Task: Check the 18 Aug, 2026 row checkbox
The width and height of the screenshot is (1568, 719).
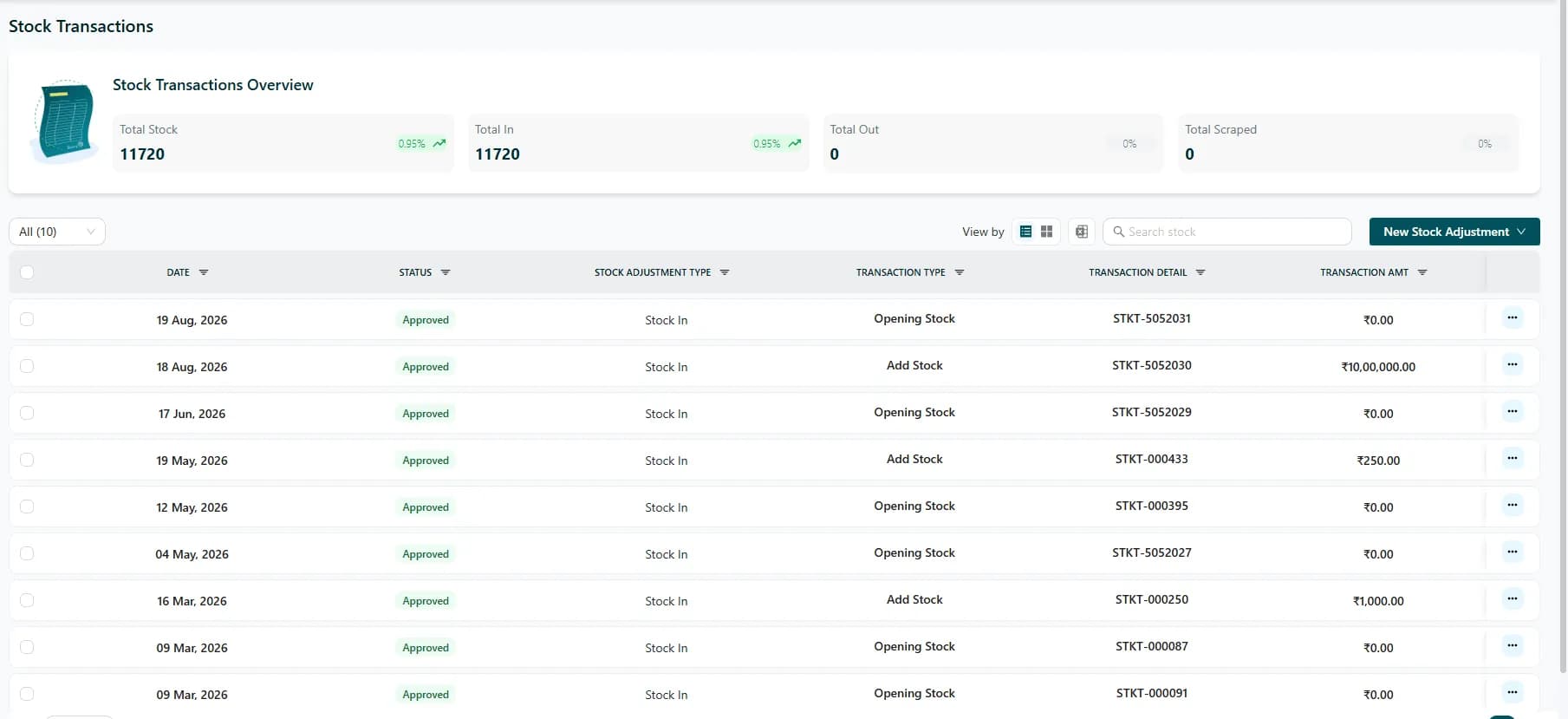Action: point(27,366)
